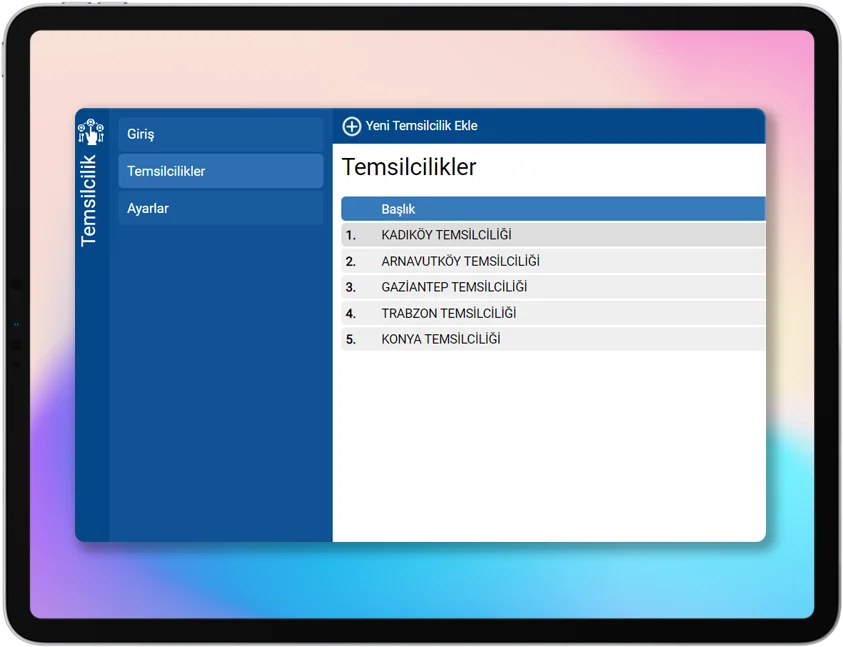Open GAZİANTEP TEMSİLCİLİĞİ entry
The height and width of the screenshot is (647, 843).
[454, 287]
